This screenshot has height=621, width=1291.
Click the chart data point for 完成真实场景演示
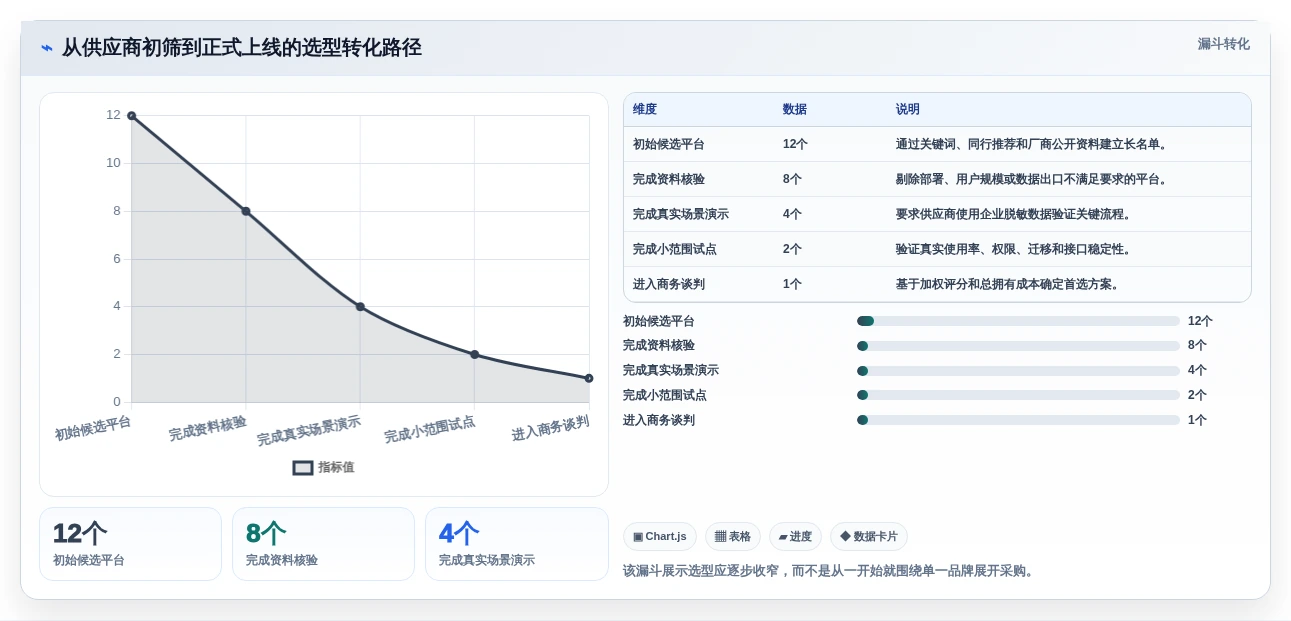pos(360,307)
